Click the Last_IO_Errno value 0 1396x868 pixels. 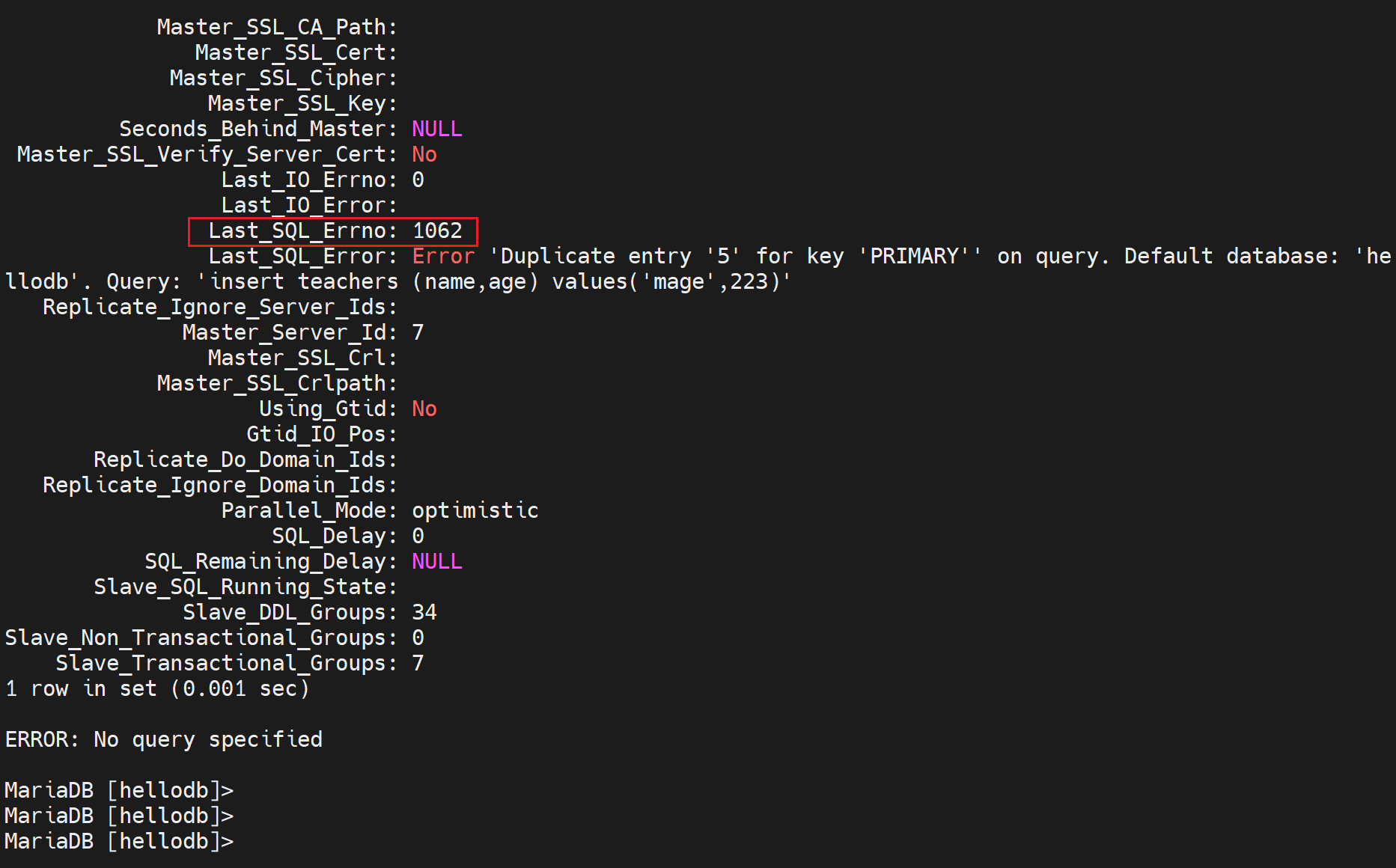pyautogui.click(x=418, y=180)
